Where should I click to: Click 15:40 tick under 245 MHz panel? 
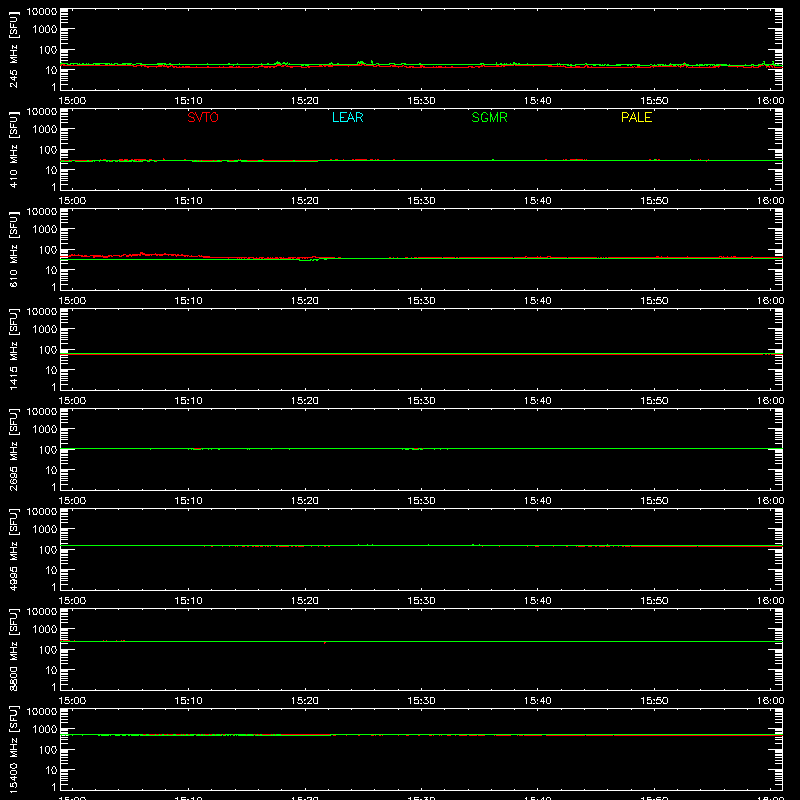[538, 101]
